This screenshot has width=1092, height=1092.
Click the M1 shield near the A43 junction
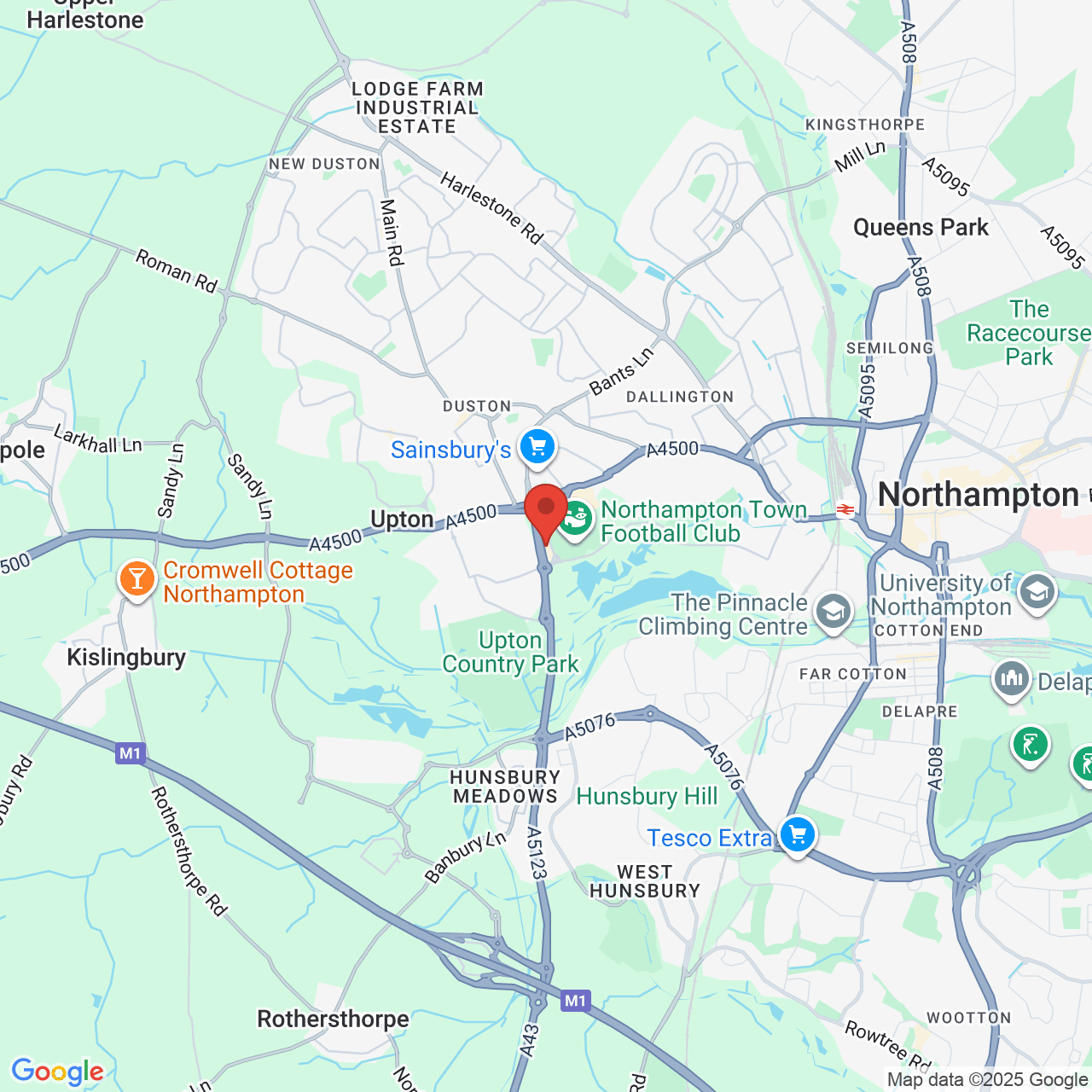[576, 1001]
